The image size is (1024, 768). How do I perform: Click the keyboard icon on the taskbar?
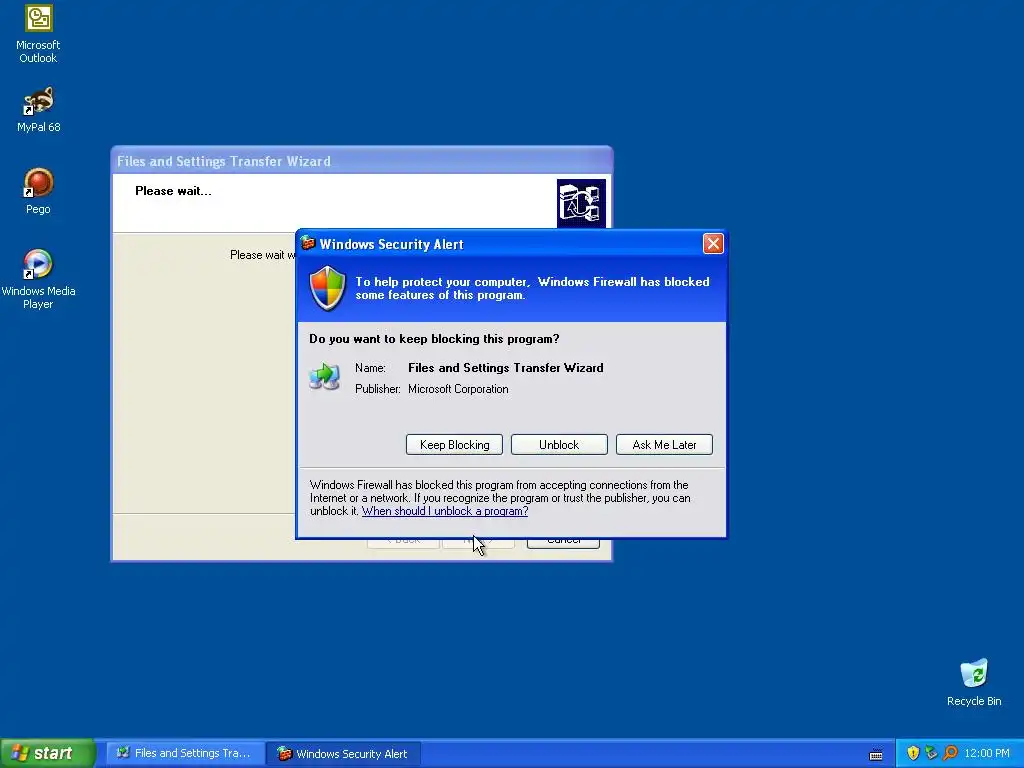(x=876, y=755)
